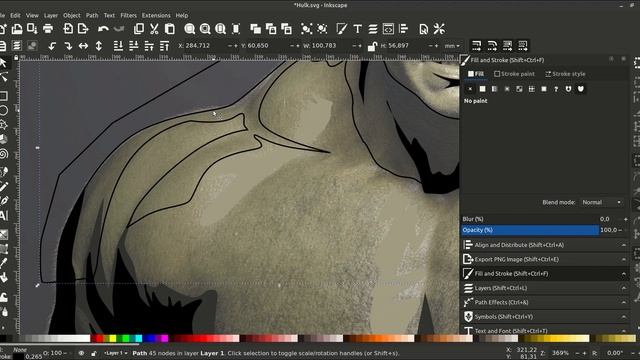
Task: Switch to the Stroke style tab
Action: pos(565,74)
